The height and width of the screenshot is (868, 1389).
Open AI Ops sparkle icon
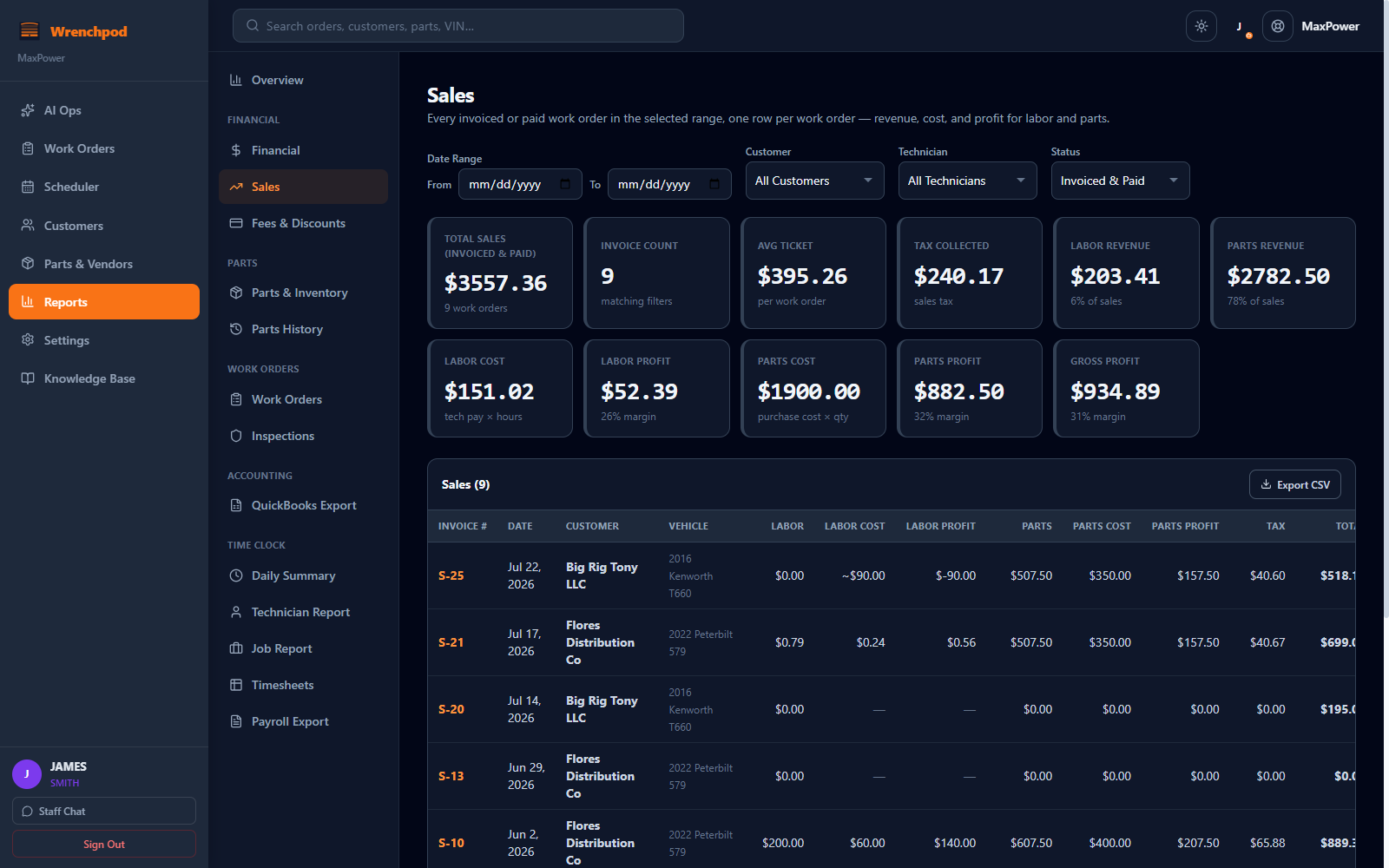pos(28,110)
